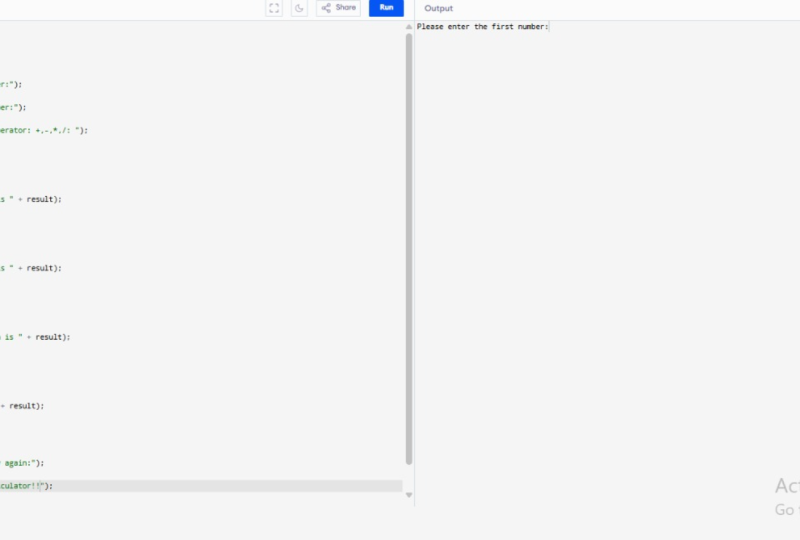Image resolution: width=800 pixels, height=540 pixels.
Task: Toggle dark mode with moon icon
Action: 299,8
